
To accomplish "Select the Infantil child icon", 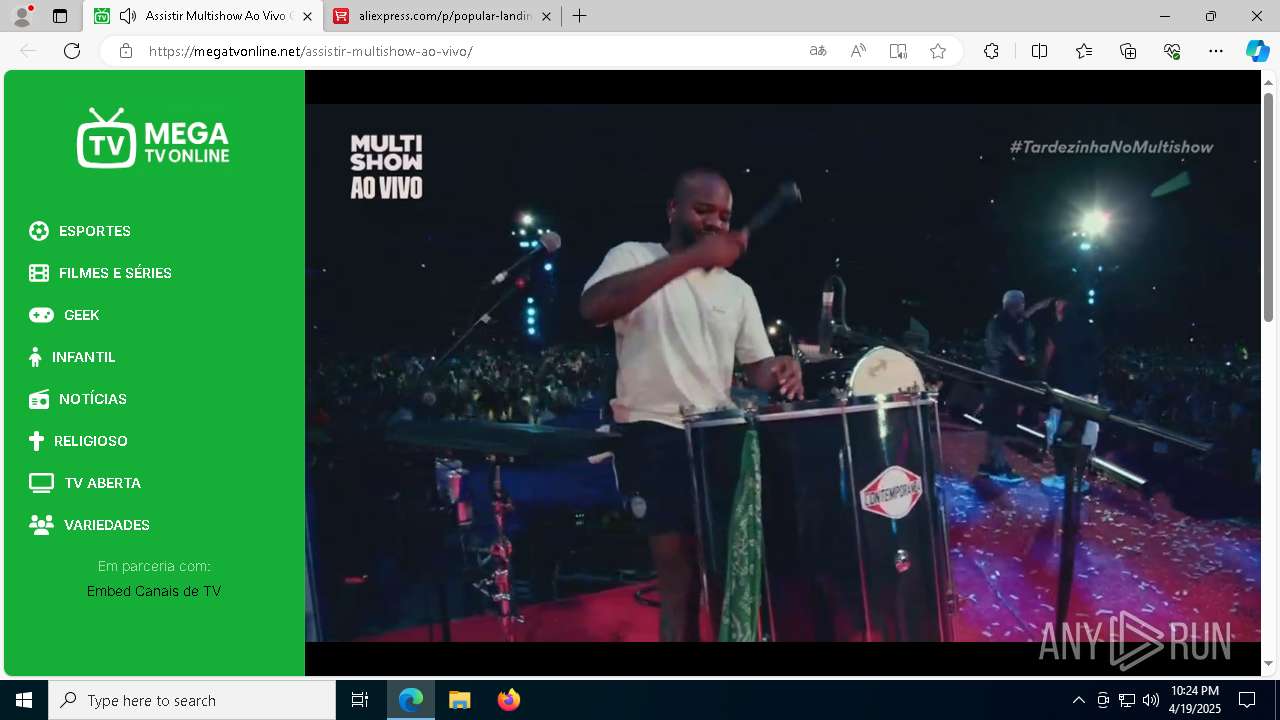I will (36, 357).
